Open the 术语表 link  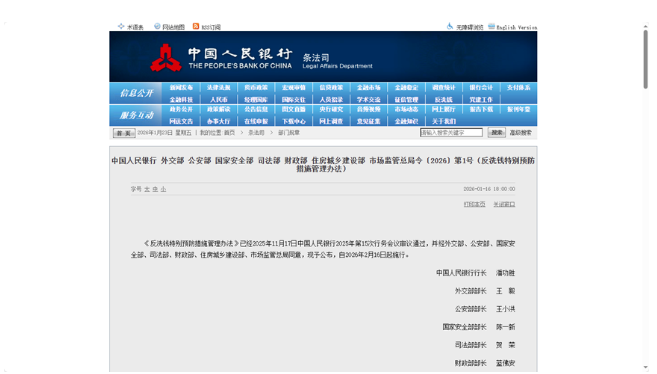pos(135,27)
